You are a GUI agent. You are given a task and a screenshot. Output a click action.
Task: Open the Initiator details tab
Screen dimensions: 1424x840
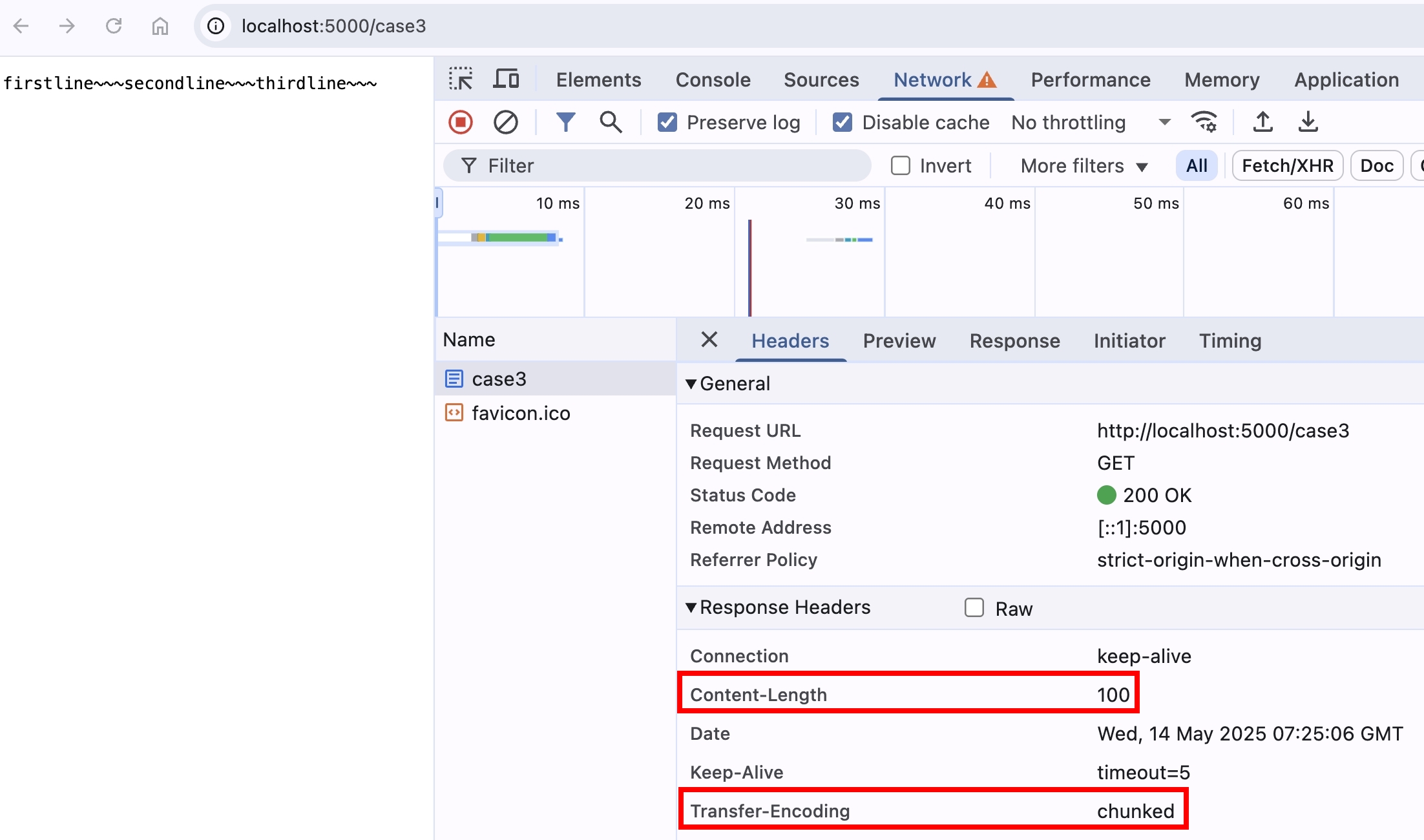click(x=1129, y=341)
